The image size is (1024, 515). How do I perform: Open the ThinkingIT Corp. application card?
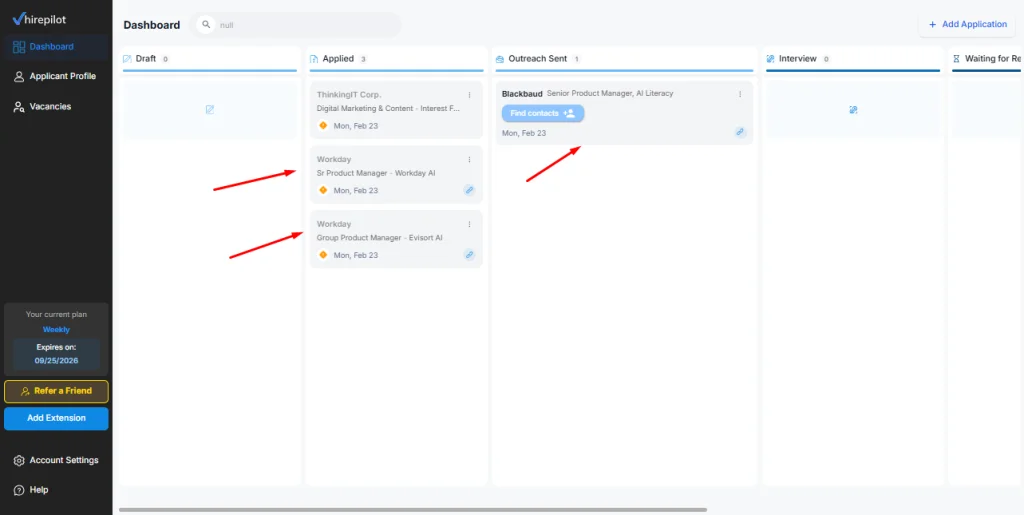(x=396, y=110)
